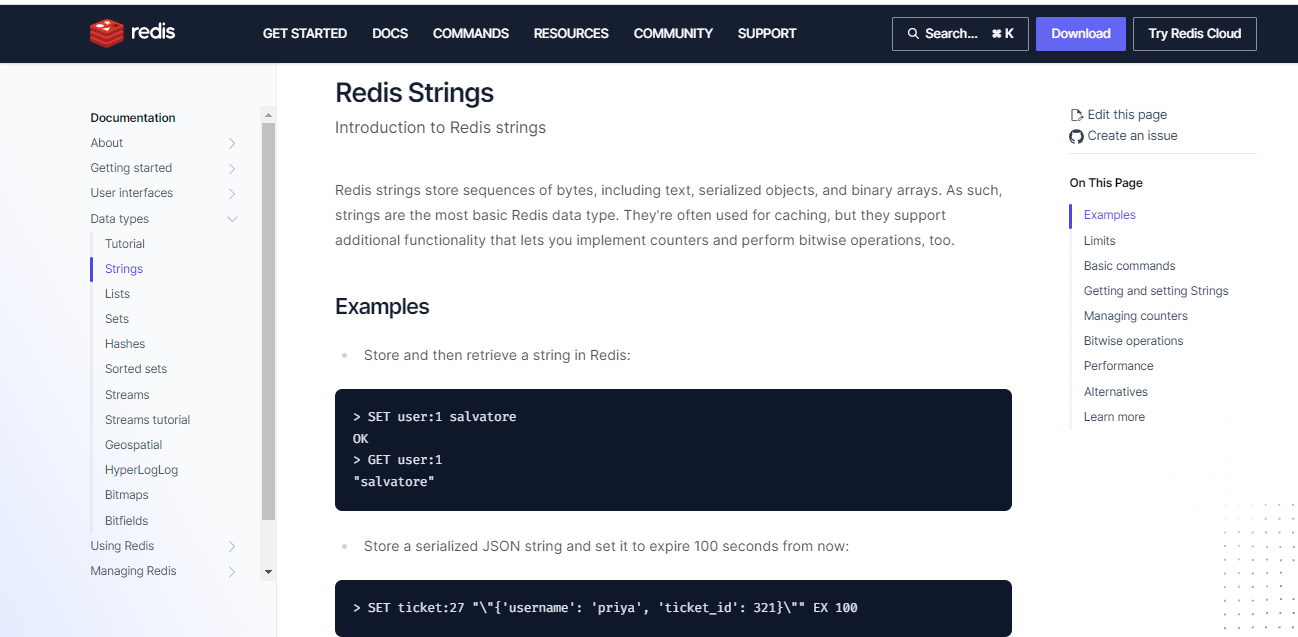This screenshot has height=637, width=1298.
Task: Open Using Redis in the sidebar
Action: tap(122, 546)
